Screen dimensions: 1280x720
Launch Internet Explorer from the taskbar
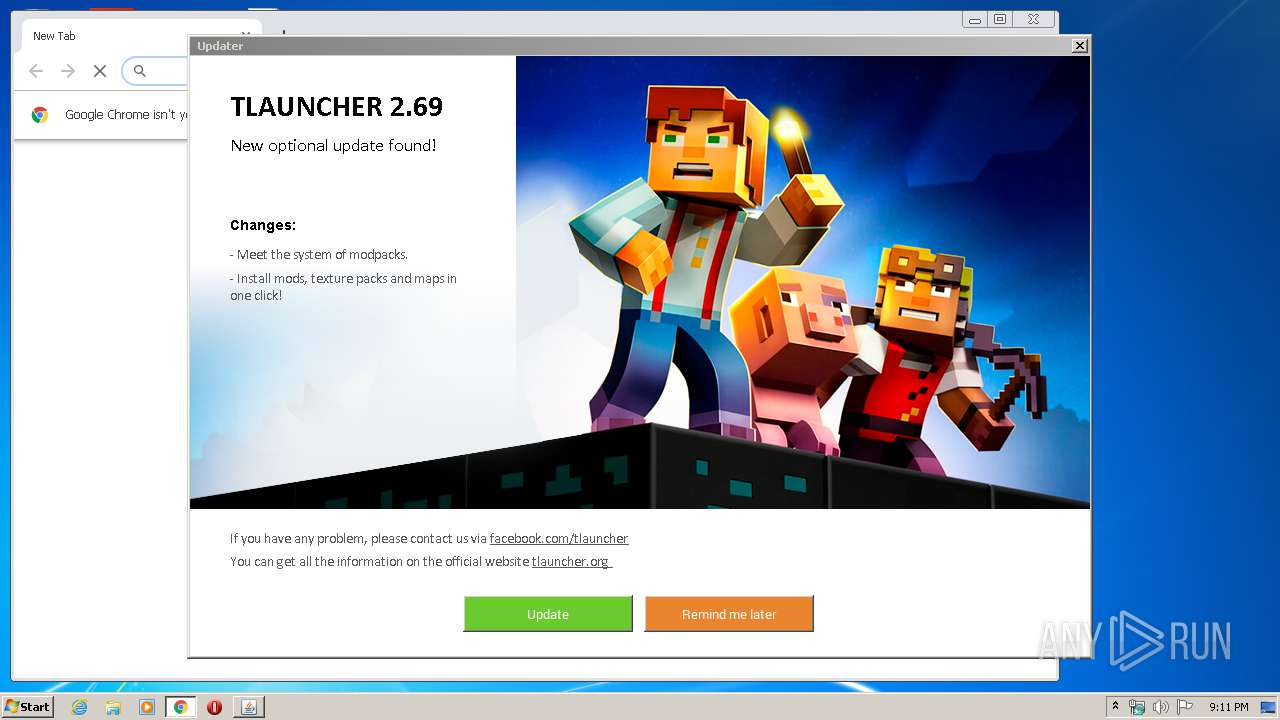click(x=80, y=707)
